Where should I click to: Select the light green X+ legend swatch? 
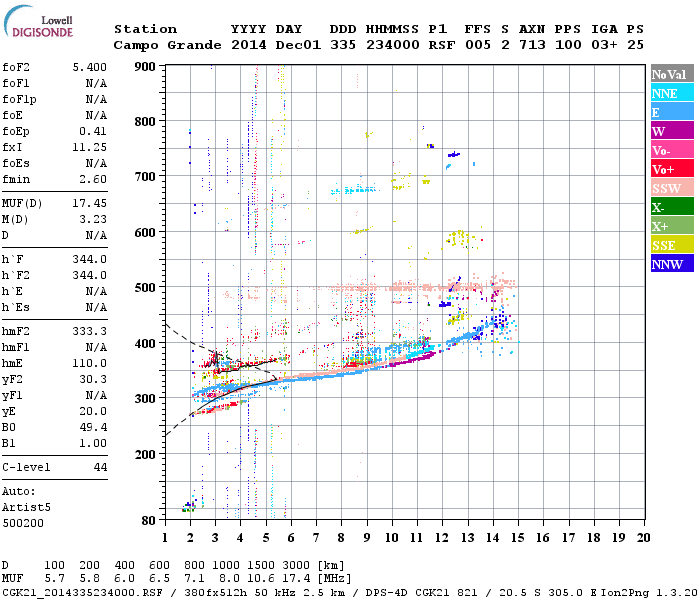click(672, 226)
